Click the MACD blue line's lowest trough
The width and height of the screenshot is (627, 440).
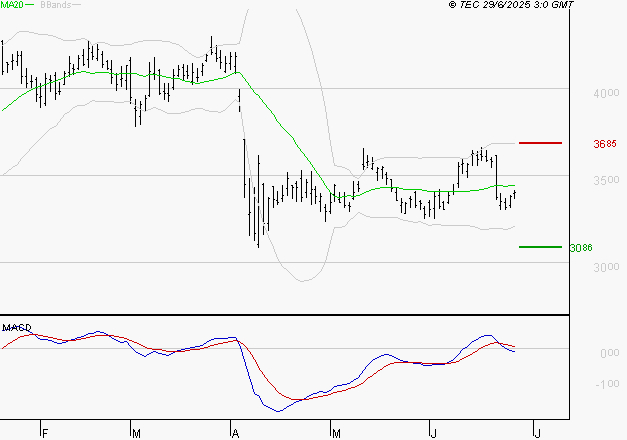pos(278,410)
